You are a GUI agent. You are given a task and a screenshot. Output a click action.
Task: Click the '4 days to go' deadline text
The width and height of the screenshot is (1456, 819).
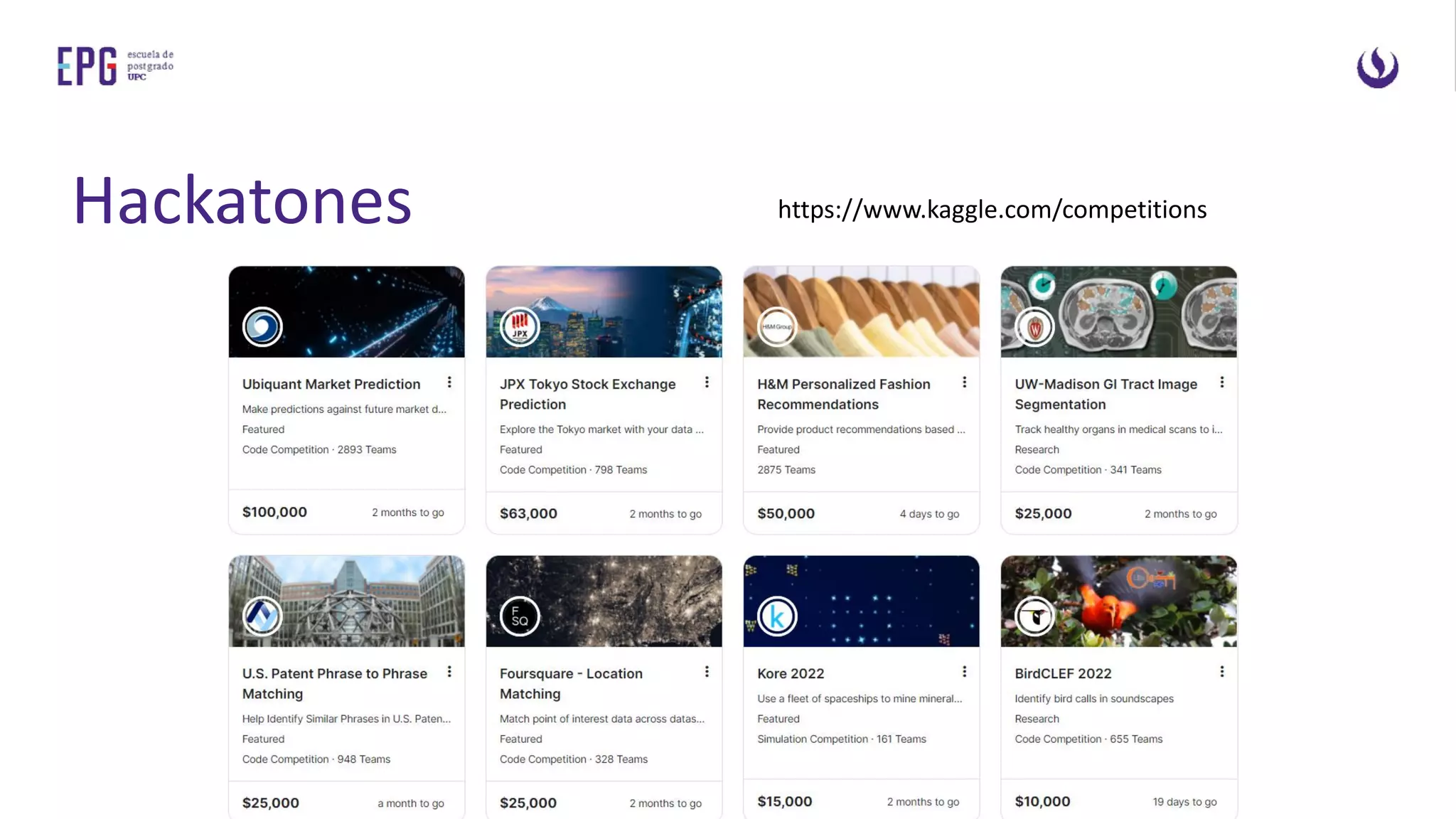coord(929,514)
